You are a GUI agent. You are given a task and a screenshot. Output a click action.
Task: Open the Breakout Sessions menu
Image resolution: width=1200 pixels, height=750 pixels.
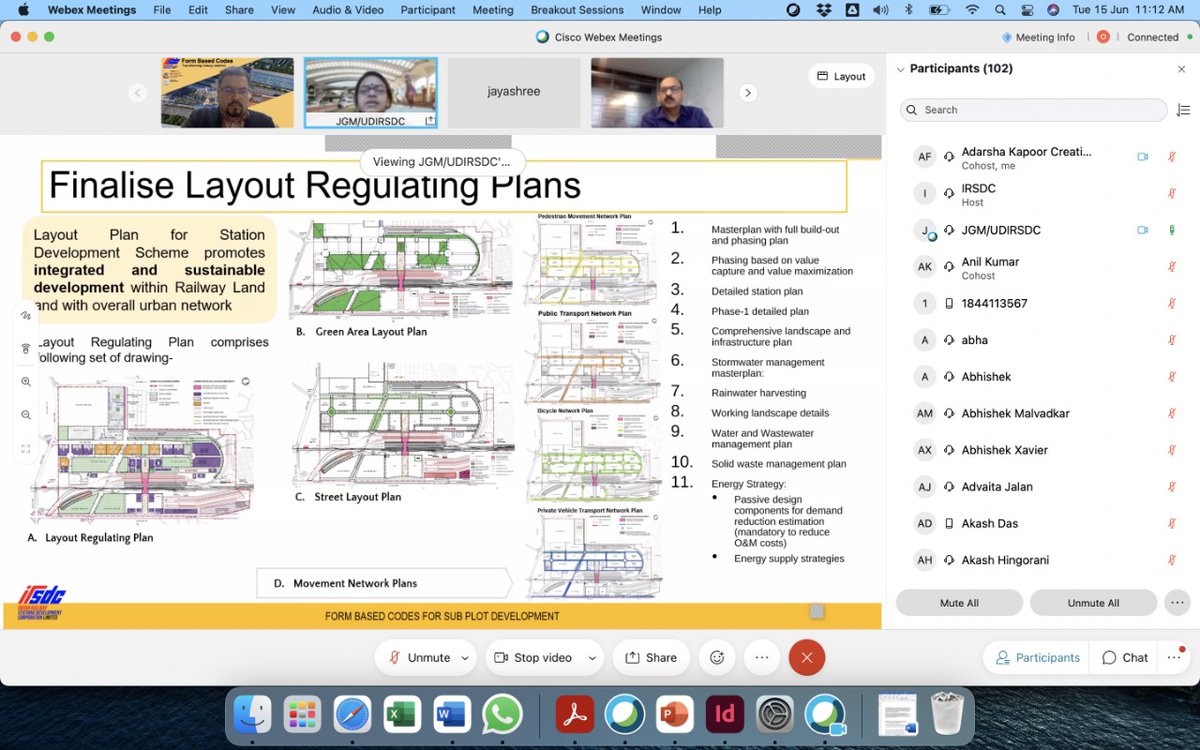(577, 10)
